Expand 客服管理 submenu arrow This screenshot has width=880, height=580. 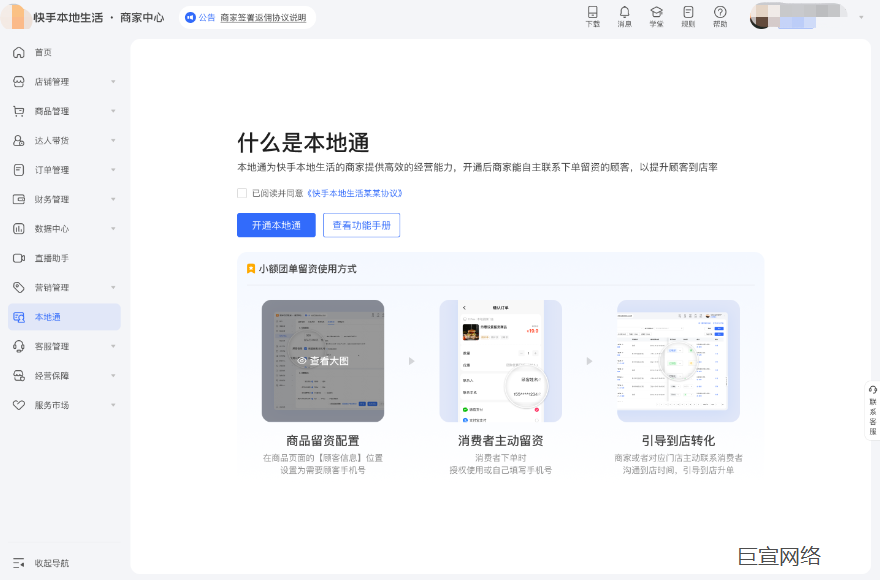click(x=113, y=346)
